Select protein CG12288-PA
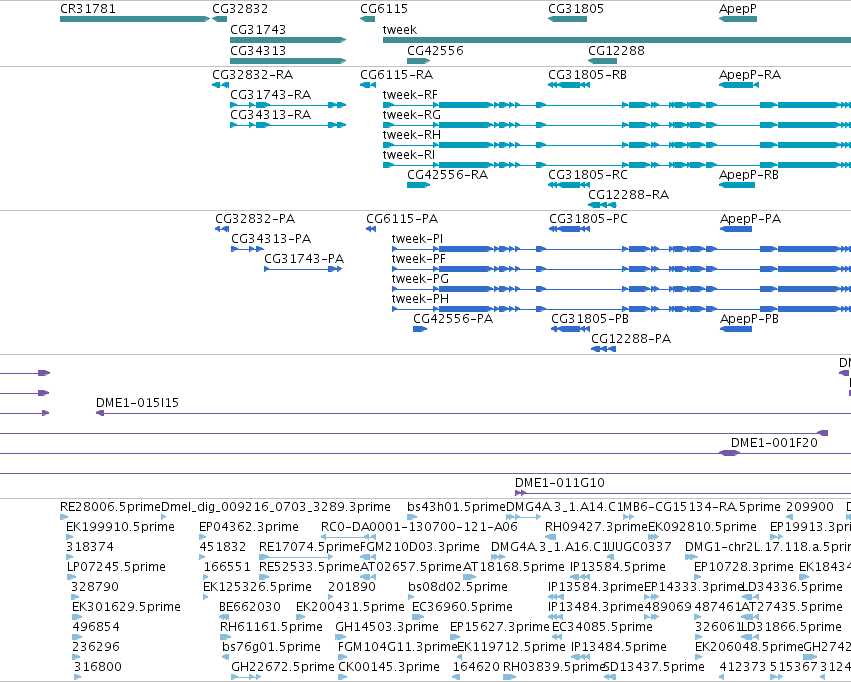 click(x=604, y=349)
